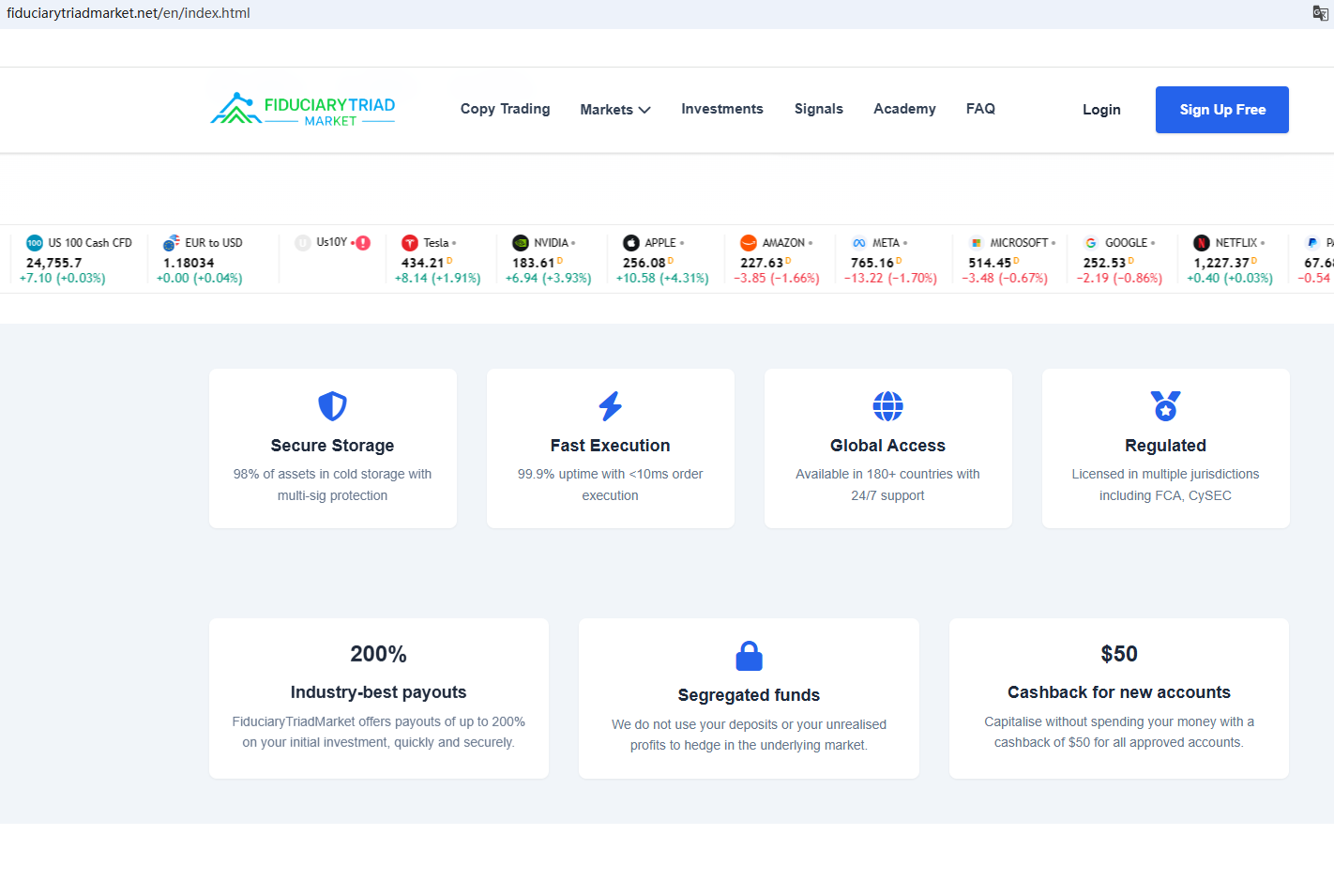
Task: Click the Login link
Action: 1100,110
